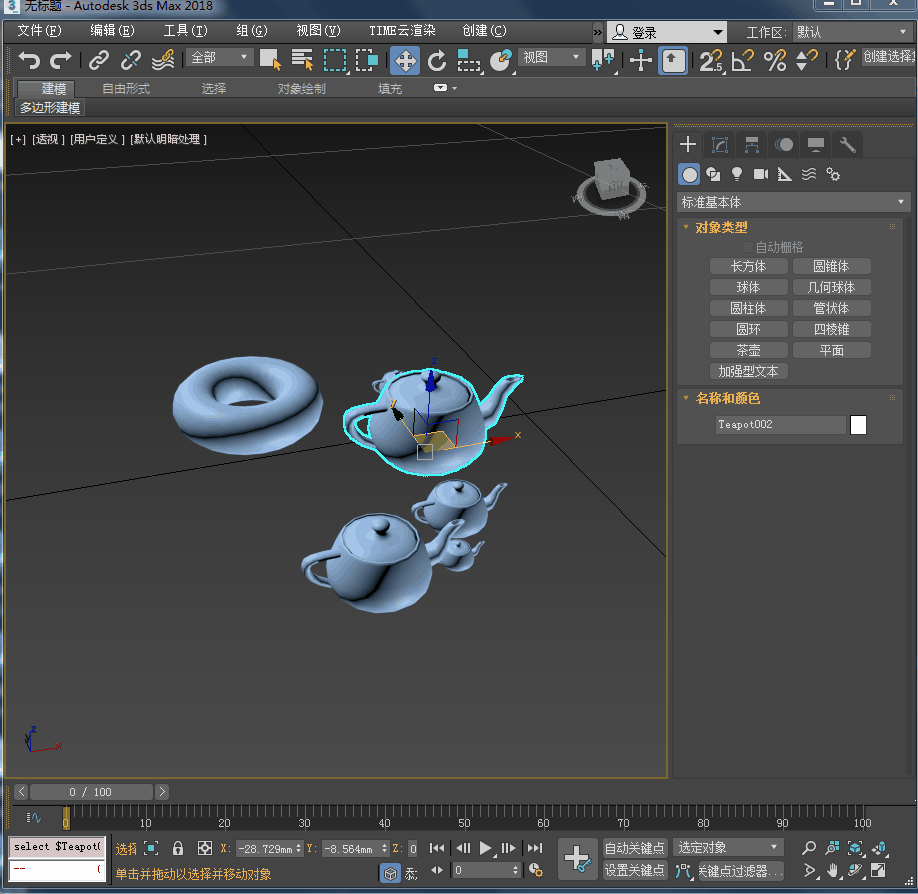Open the Utilities panel wrench icon
Image resolution: width=918 pixels, height=894 pixels.
click(848, 145)
